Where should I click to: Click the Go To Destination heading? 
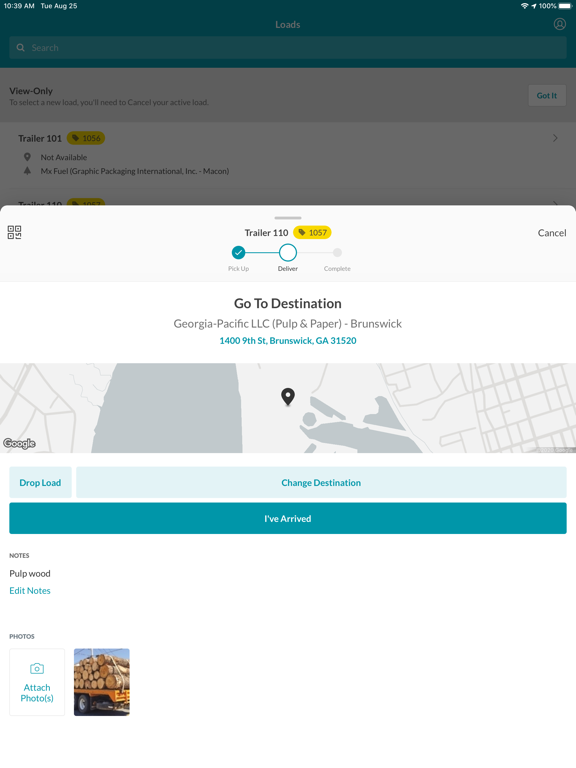[x=288, y=304]
